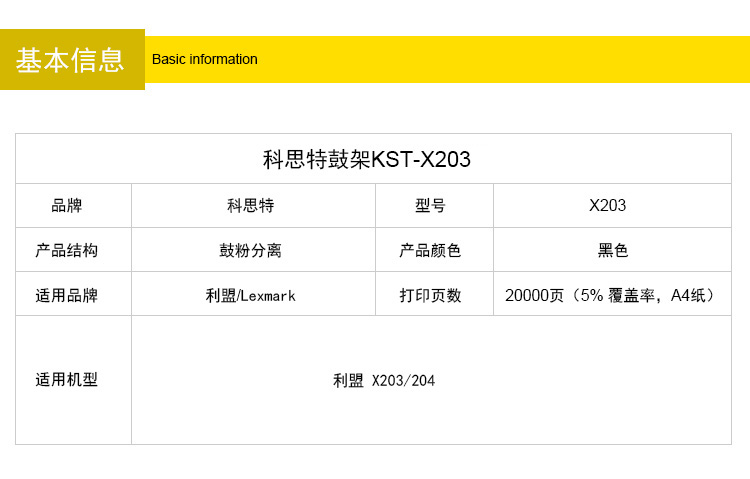Click the 'Basic information' subtitle text

tap(204, 59)
